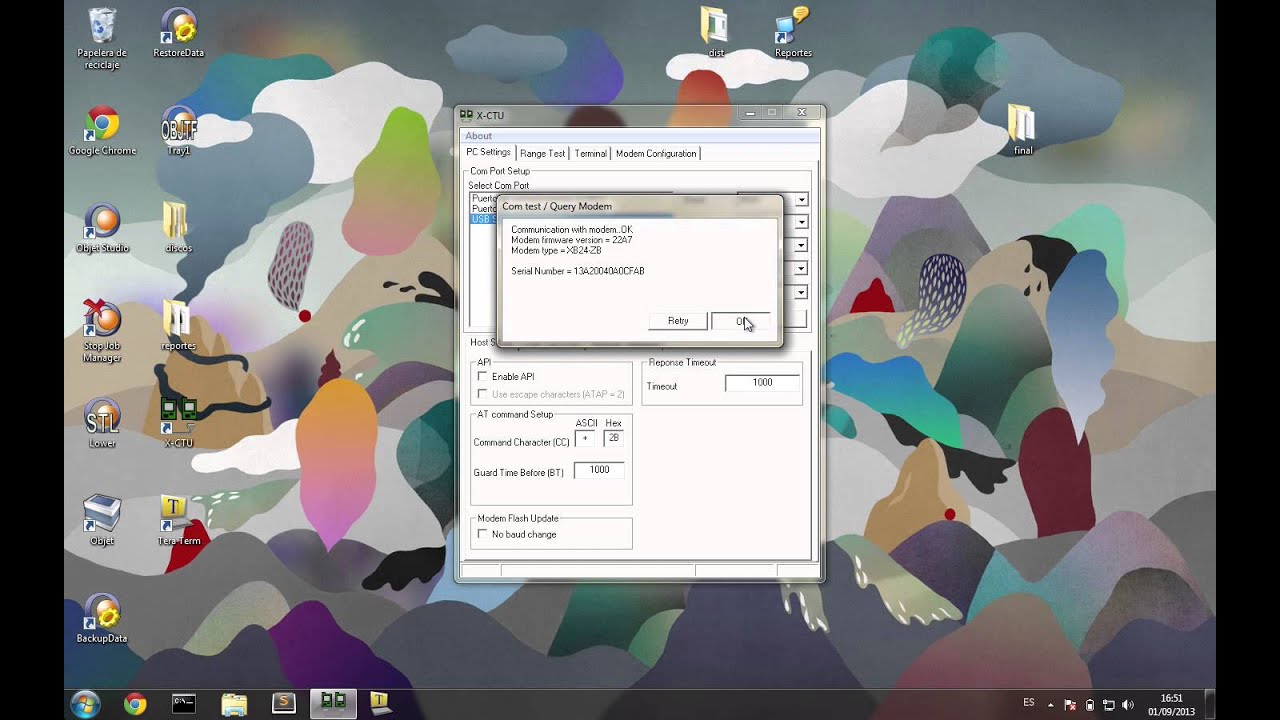Launch Google Chrome from the desktop
1280x720 pixels.
pyautogui.click(x=102, y=131)
